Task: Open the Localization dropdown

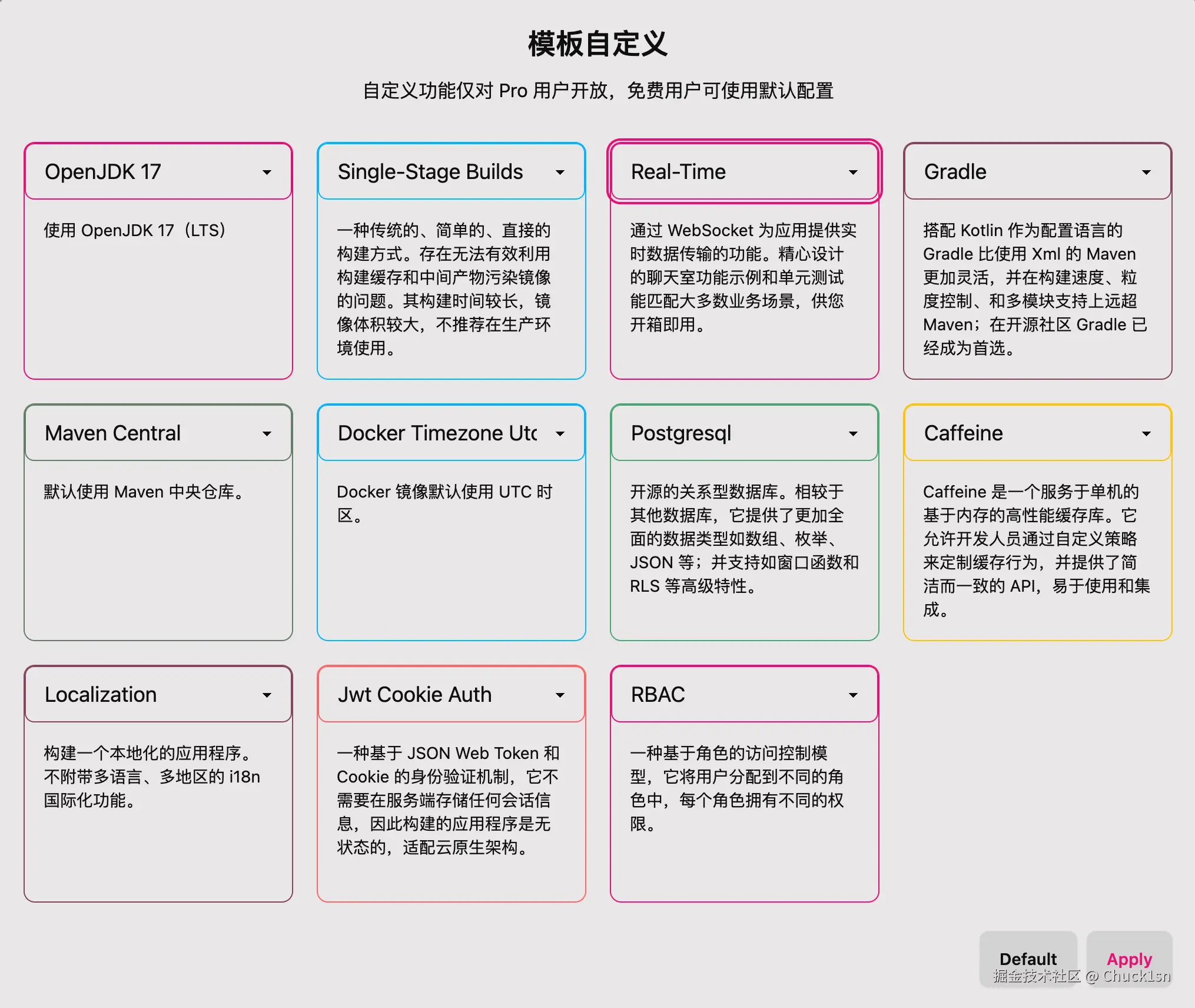Action: (x=267, y=695)
